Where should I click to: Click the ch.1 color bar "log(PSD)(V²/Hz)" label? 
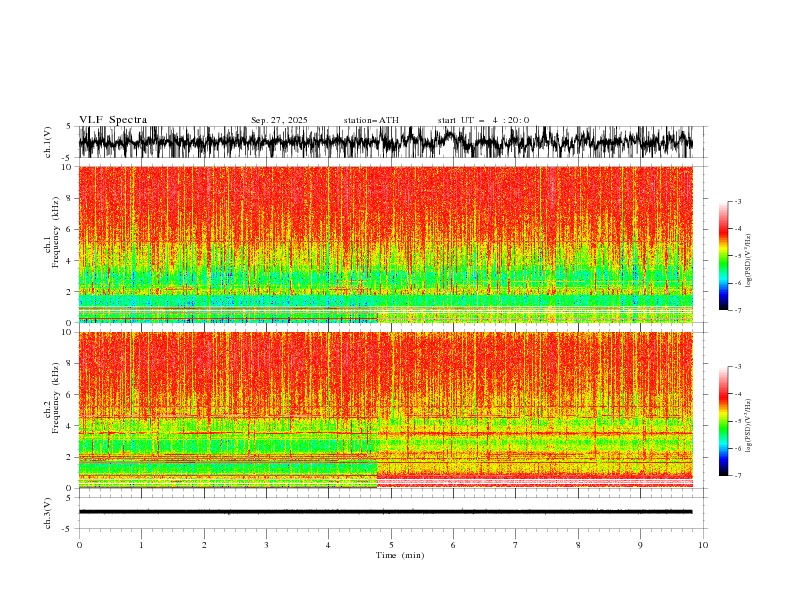748,261
